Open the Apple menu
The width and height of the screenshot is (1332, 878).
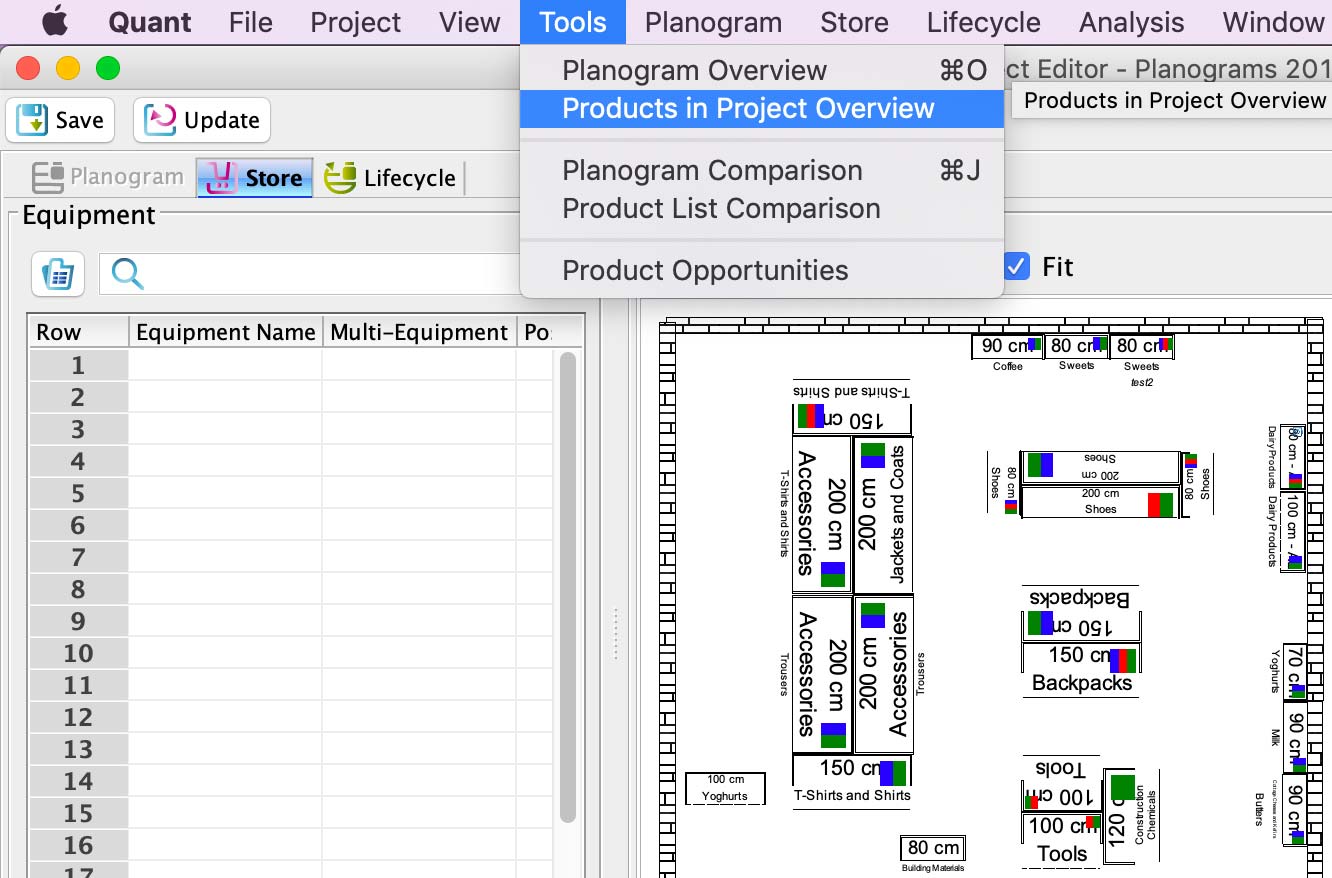click(54, 22)
